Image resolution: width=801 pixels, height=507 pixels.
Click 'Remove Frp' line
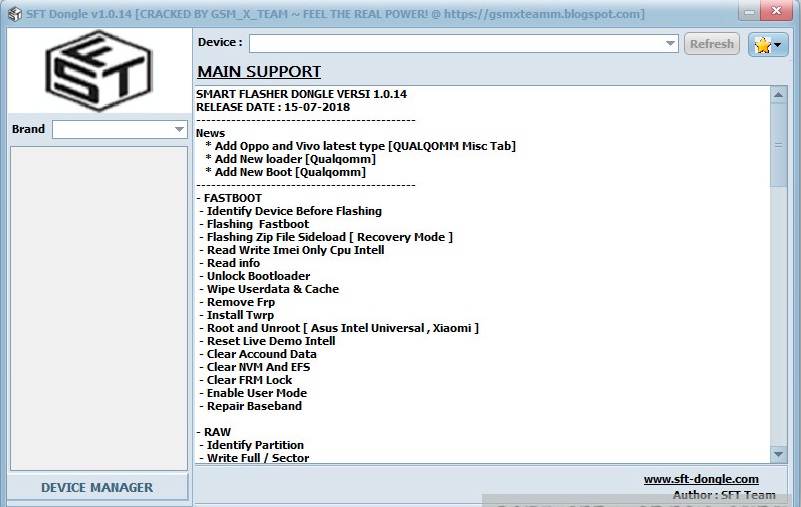pos(237,302)
